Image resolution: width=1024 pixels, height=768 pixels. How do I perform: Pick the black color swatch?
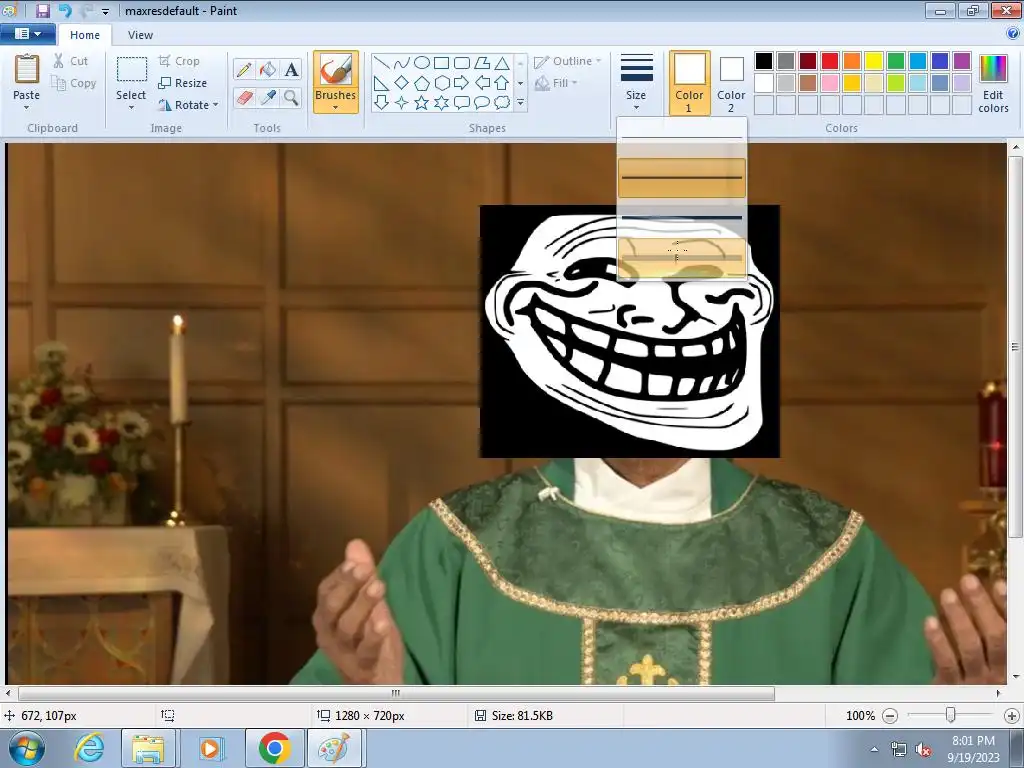(763, 61)
